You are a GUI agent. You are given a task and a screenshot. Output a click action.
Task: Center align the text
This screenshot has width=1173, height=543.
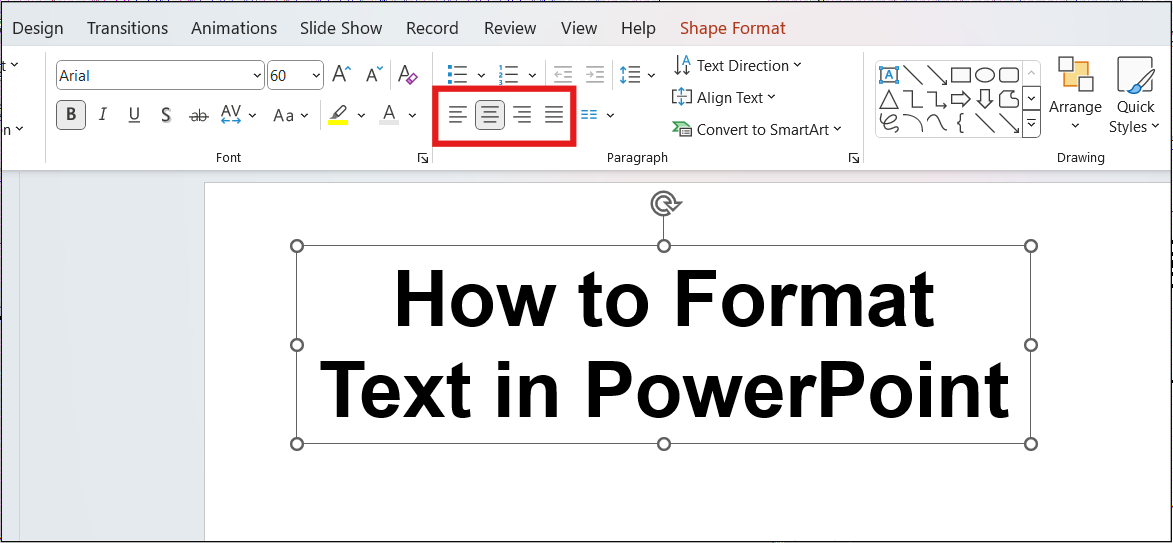(490, 114)
